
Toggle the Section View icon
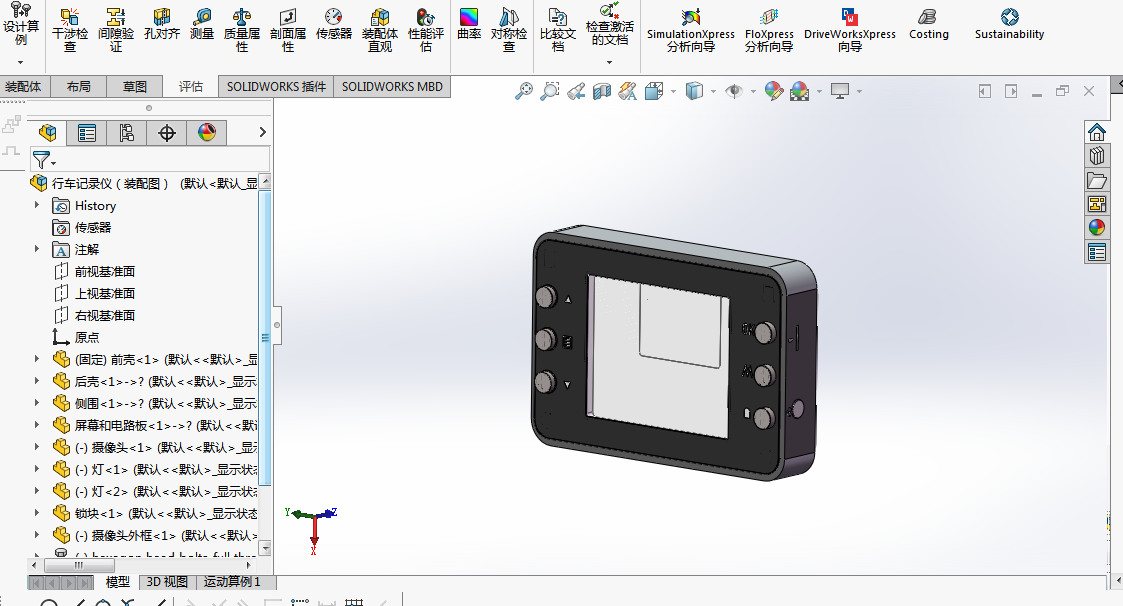(x=602, y=91)
